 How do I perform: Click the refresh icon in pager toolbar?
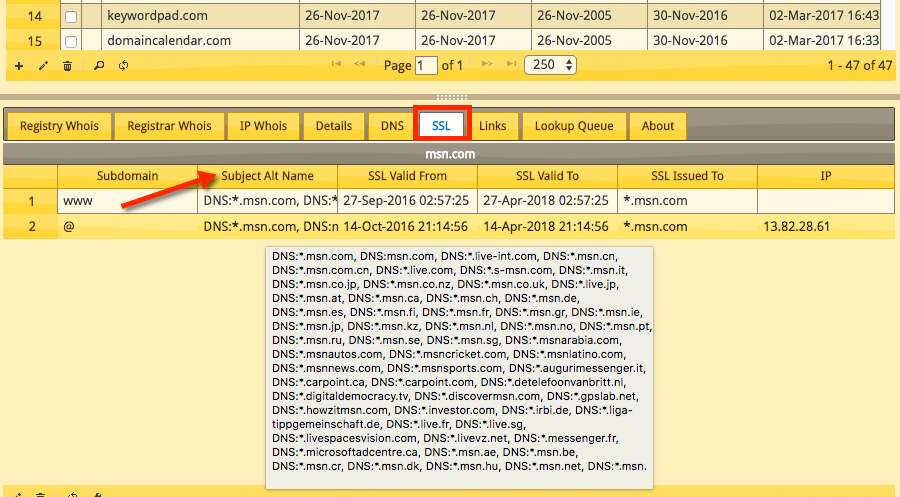[x=123, y=66]
